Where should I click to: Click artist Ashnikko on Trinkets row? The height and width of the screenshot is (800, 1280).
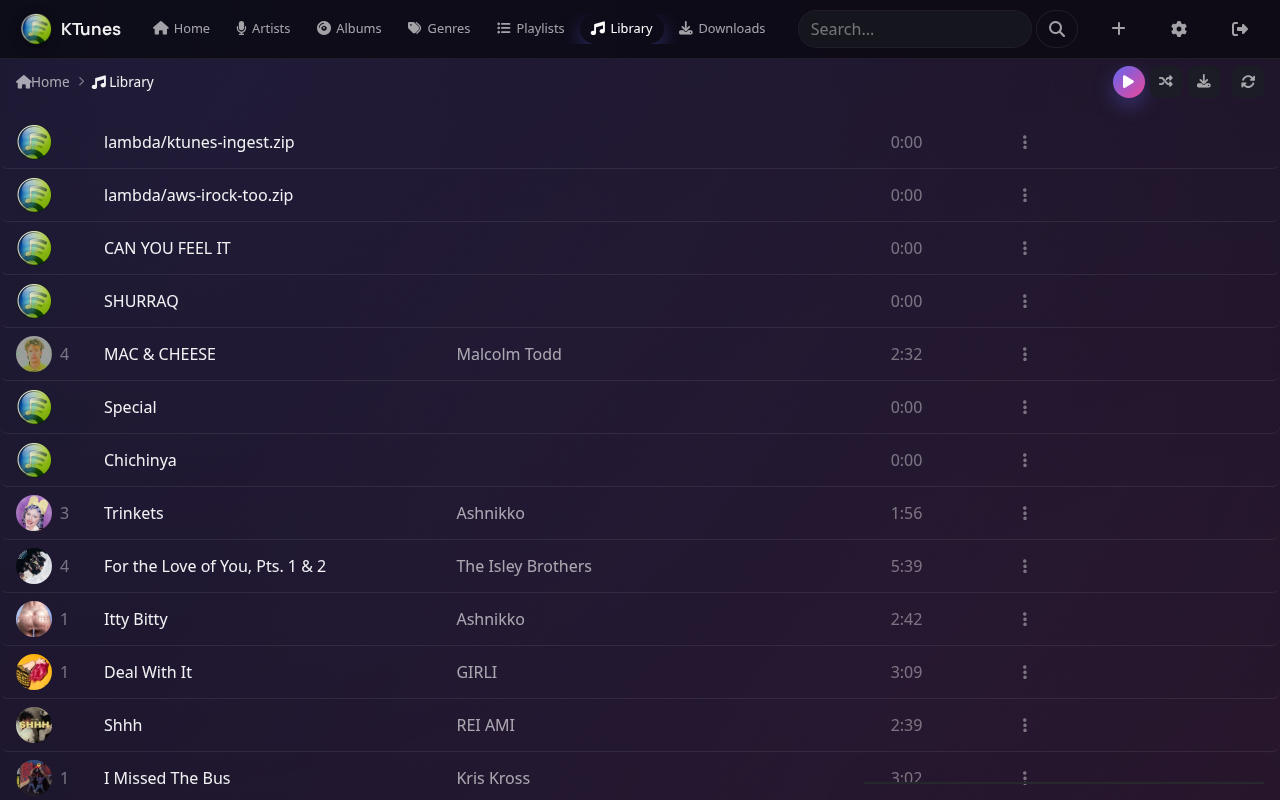(490, 513)
